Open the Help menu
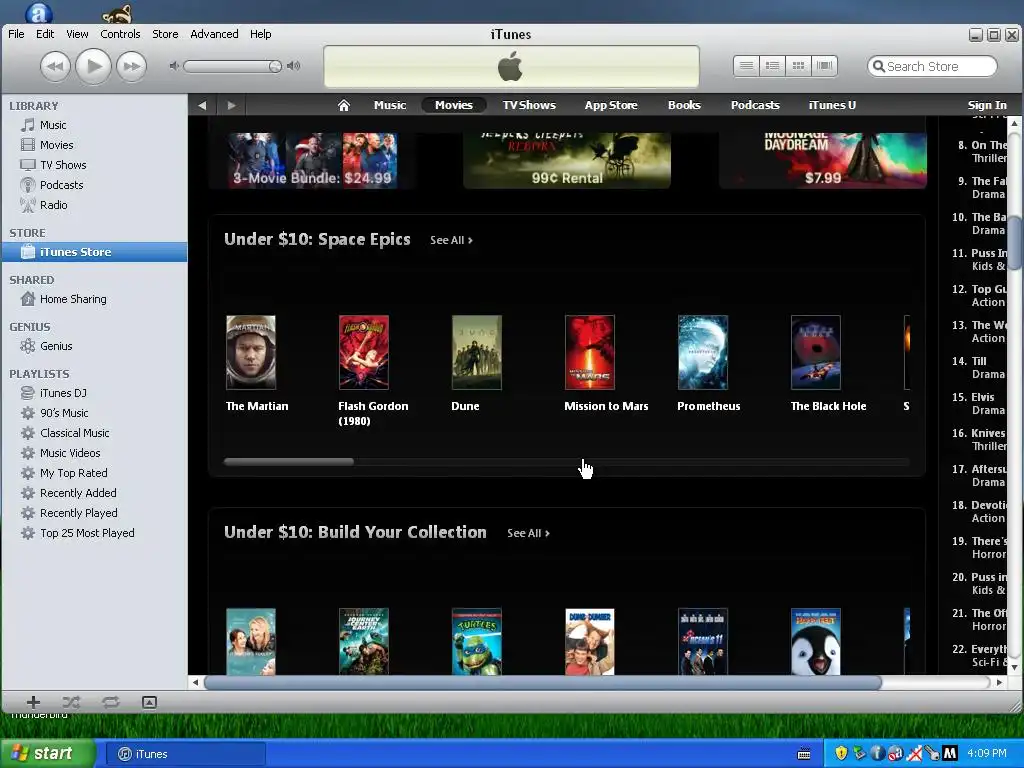Viewport: 1024px width, 768px height. pos(261,34)
